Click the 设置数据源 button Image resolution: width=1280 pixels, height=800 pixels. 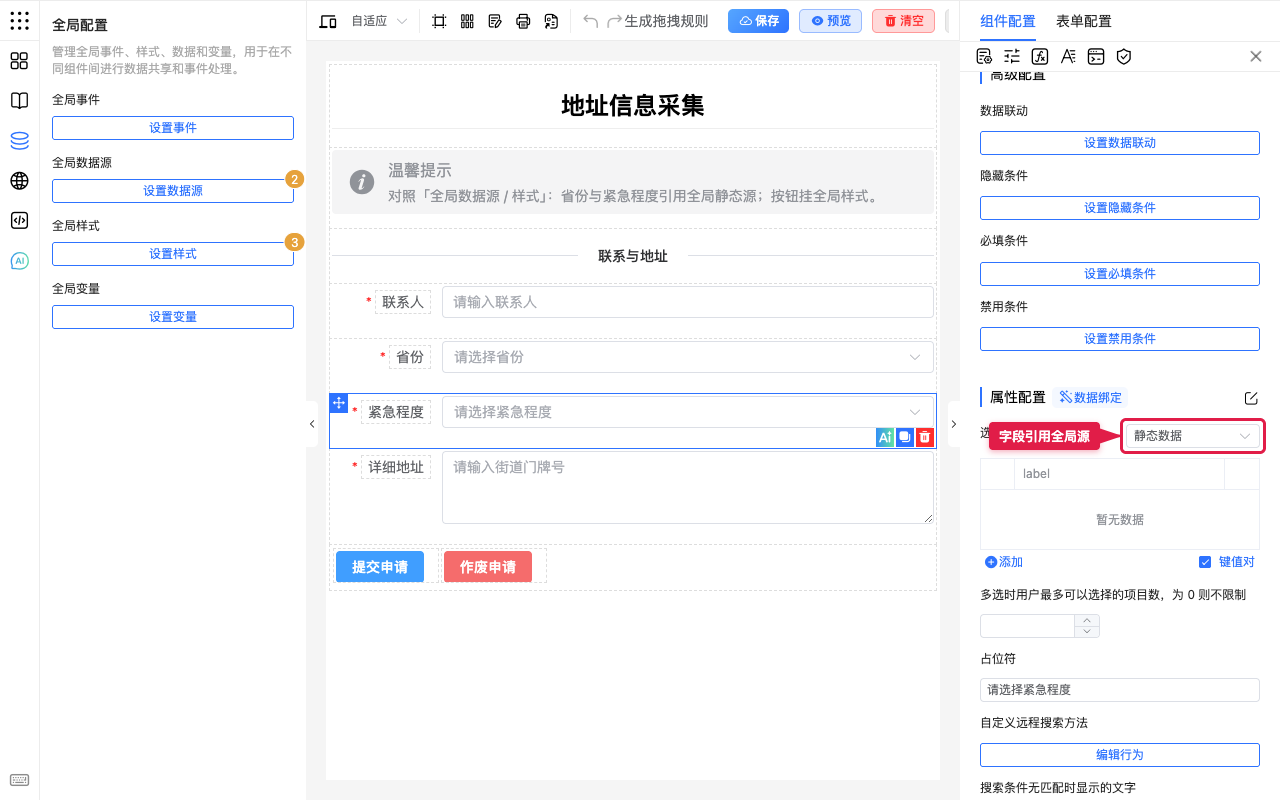click(x=173, y=191)
